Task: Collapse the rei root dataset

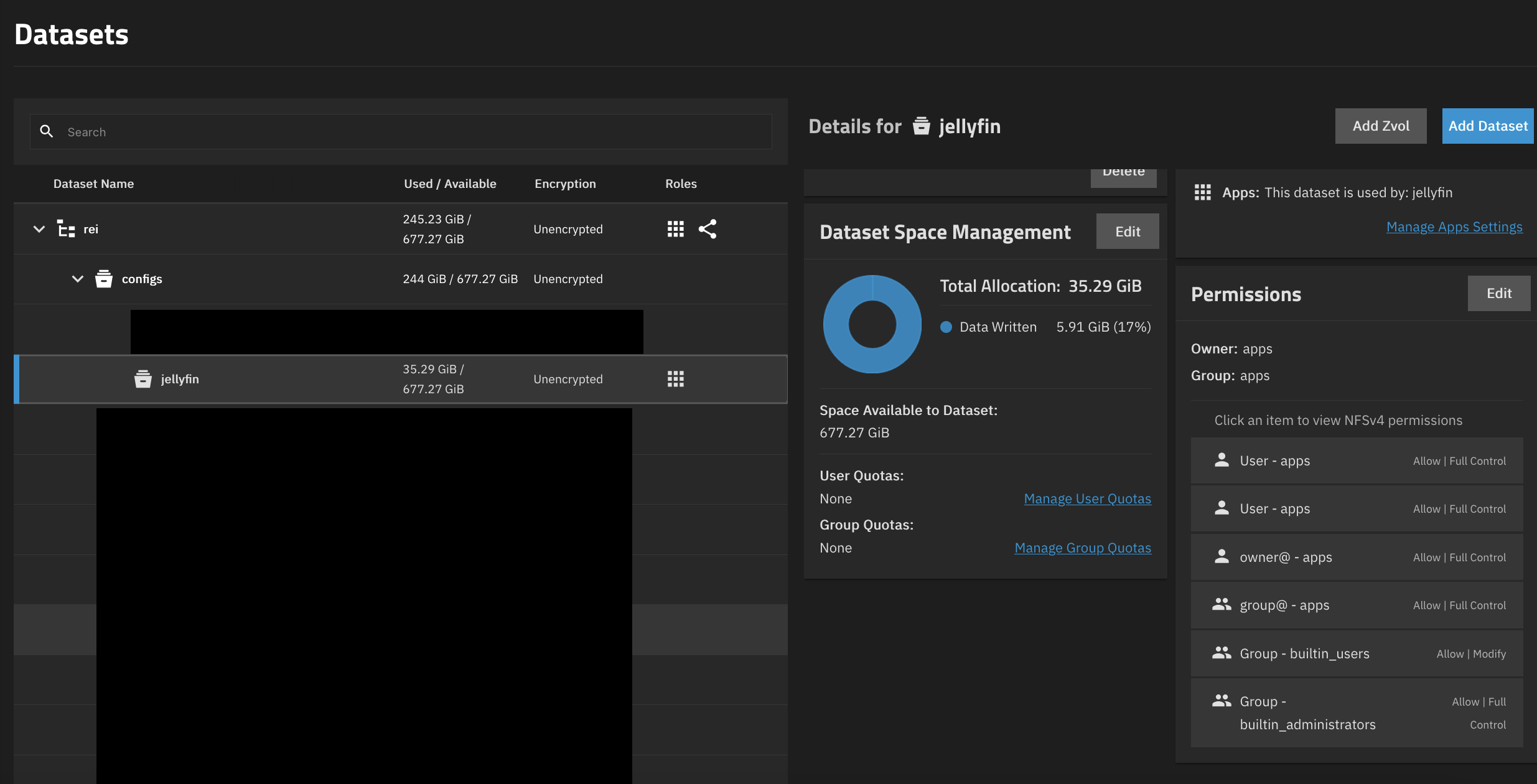Action: tap(39, 229)
